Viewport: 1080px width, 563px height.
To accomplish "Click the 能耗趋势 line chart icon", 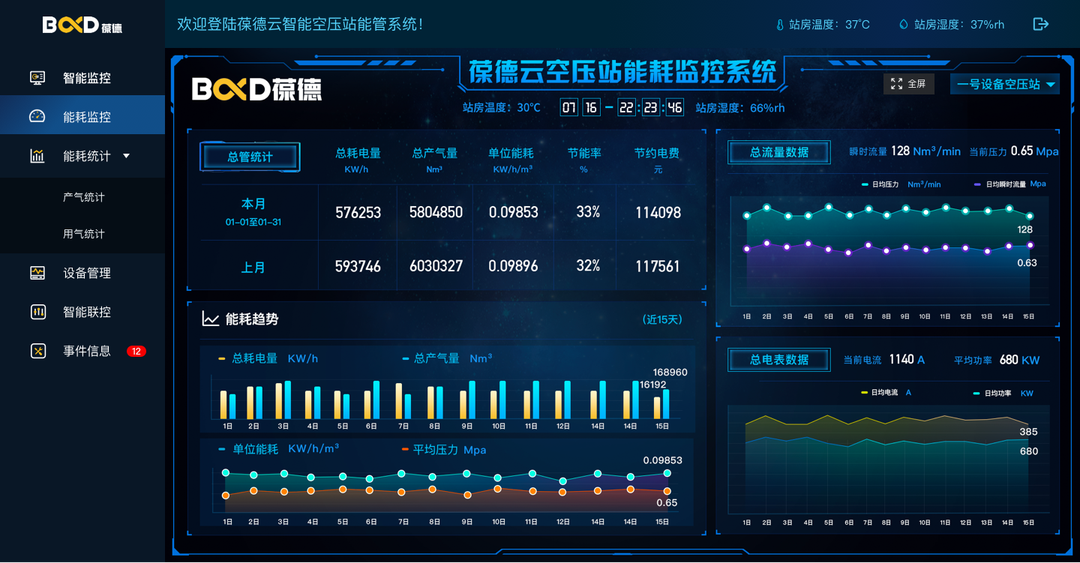I will 210,319.
